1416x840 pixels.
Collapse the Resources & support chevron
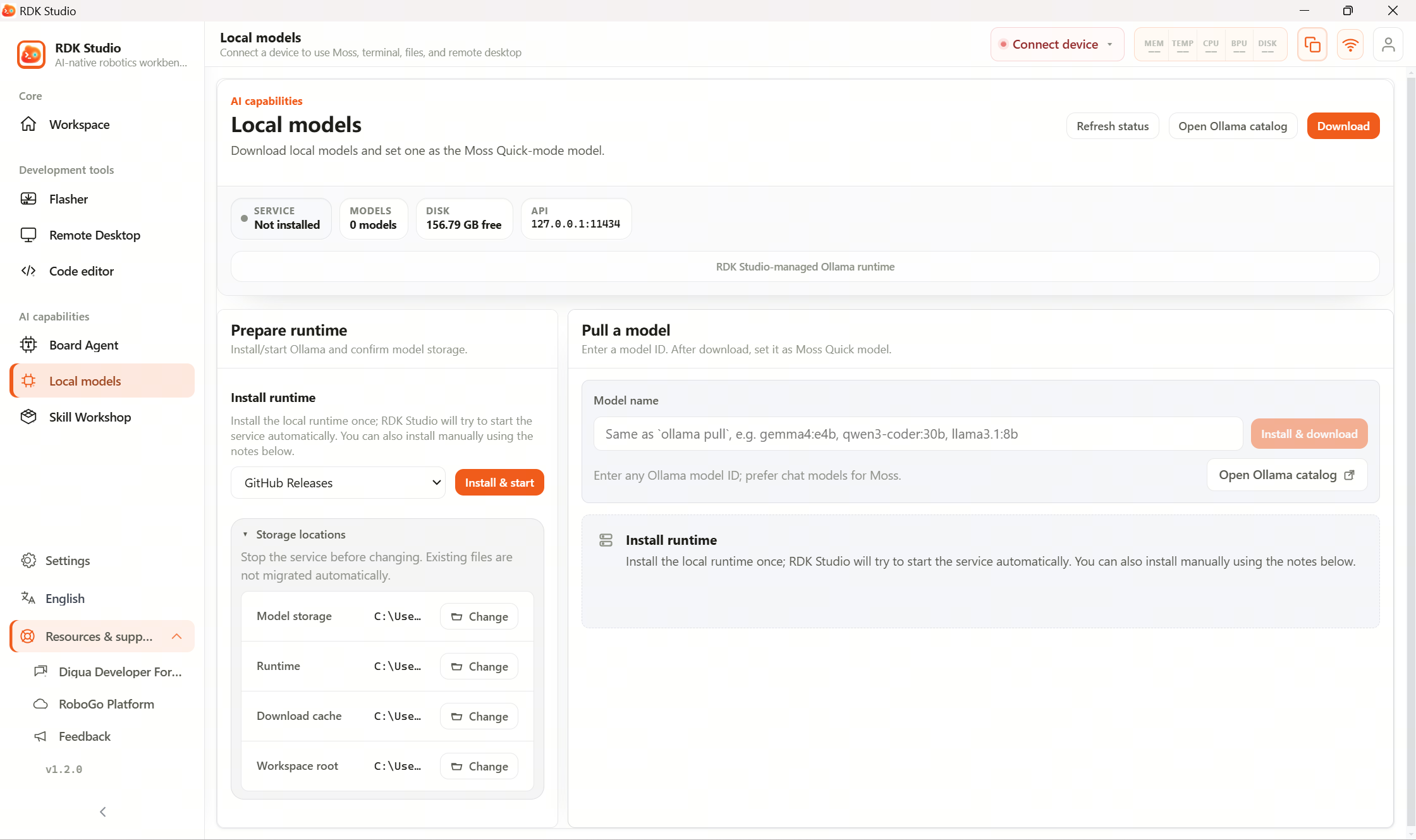[x=177, y=636]
